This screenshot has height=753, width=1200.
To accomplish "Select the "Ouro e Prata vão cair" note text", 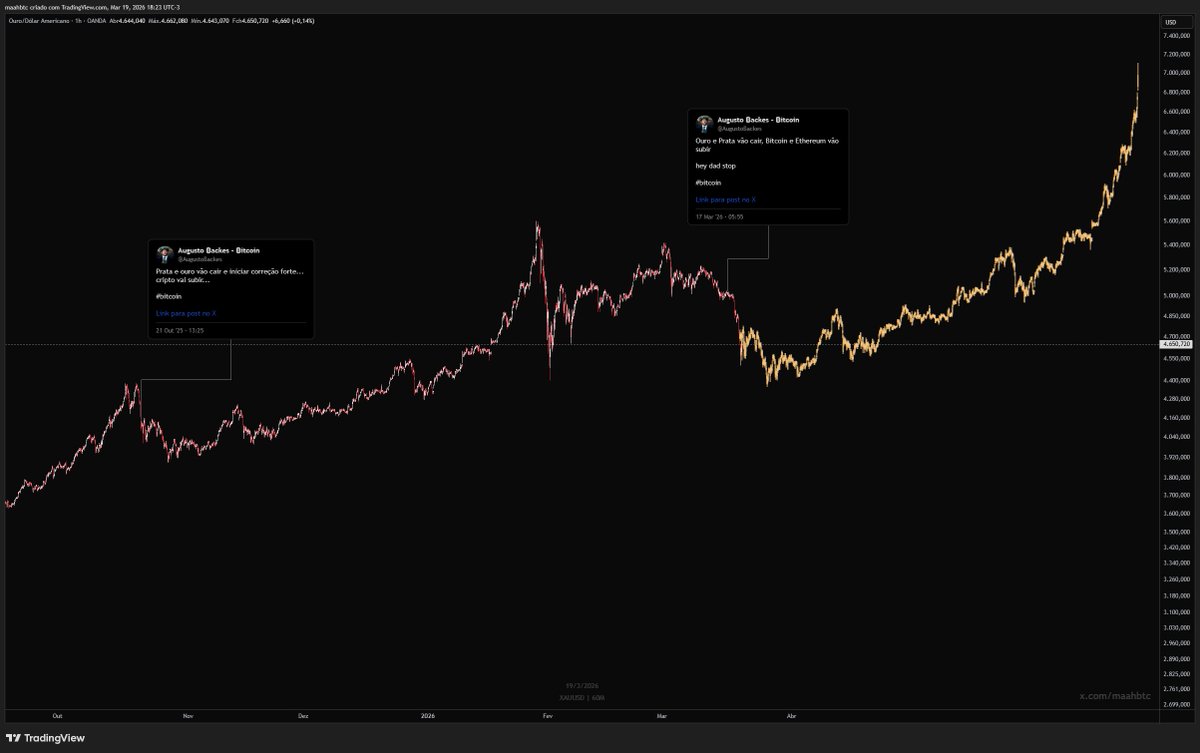I will (x=767, y=145).
